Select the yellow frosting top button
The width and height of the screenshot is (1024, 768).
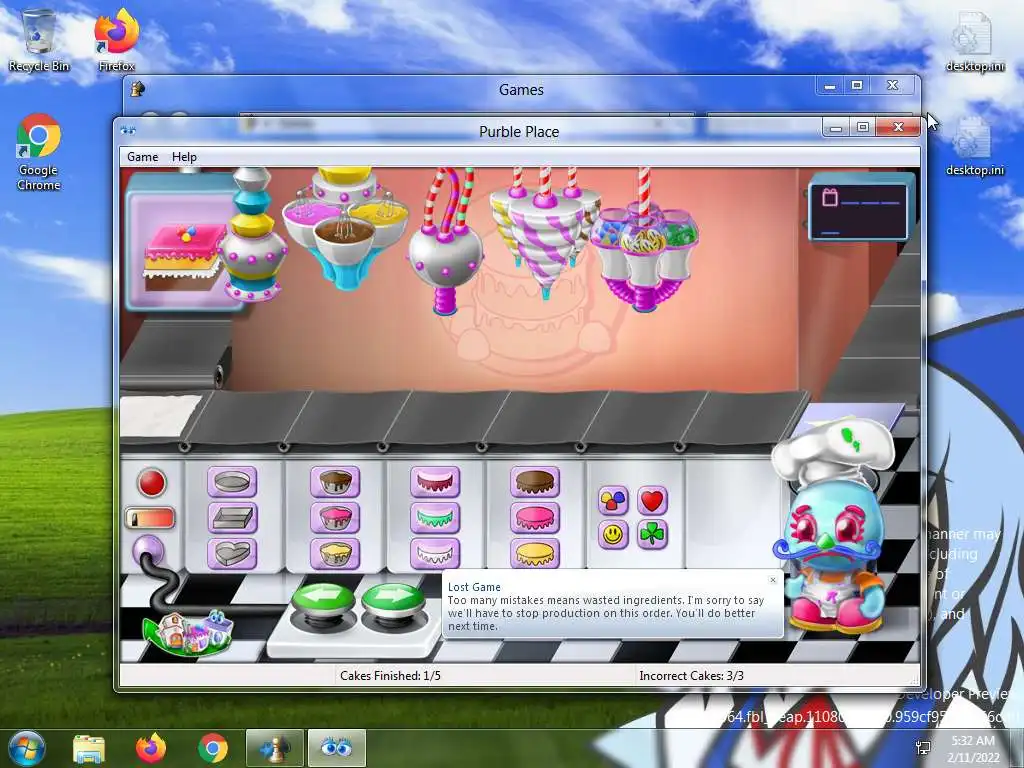coord(535,553)
